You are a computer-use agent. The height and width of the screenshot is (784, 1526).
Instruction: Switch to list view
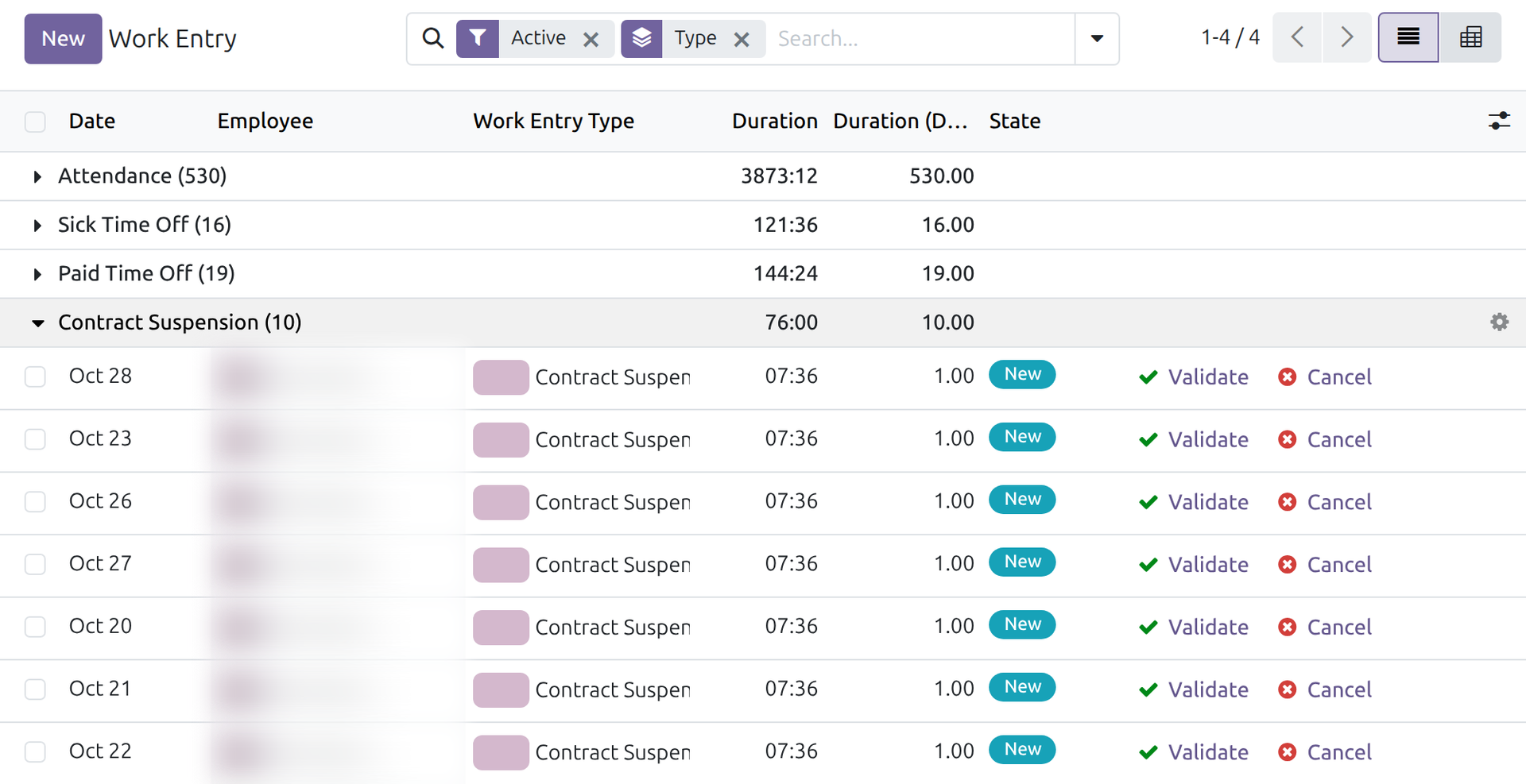point(1408,37)
